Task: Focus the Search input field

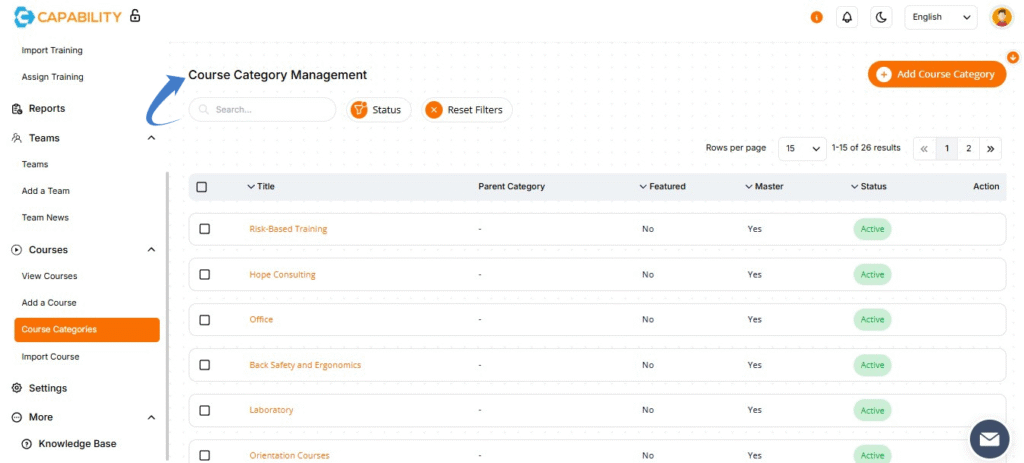Action: [x=263, y=110]
